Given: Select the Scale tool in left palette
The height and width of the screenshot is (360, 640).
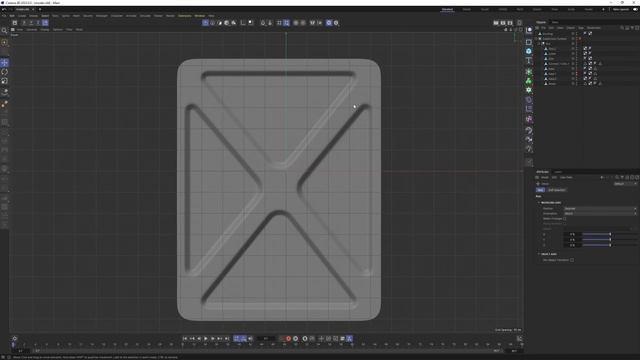Looking at the screenshot, I should pos(4,81).
